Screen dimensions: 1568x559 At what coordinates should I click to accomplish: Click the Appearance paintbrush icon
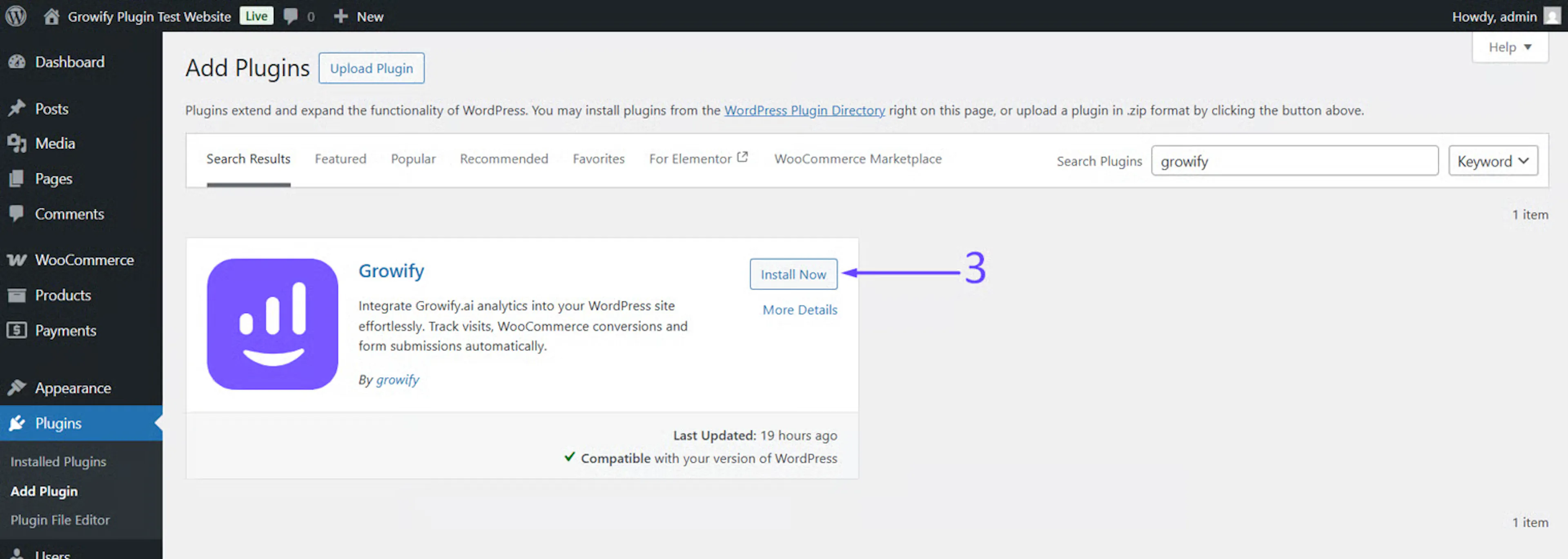click(x=17, y=388)
